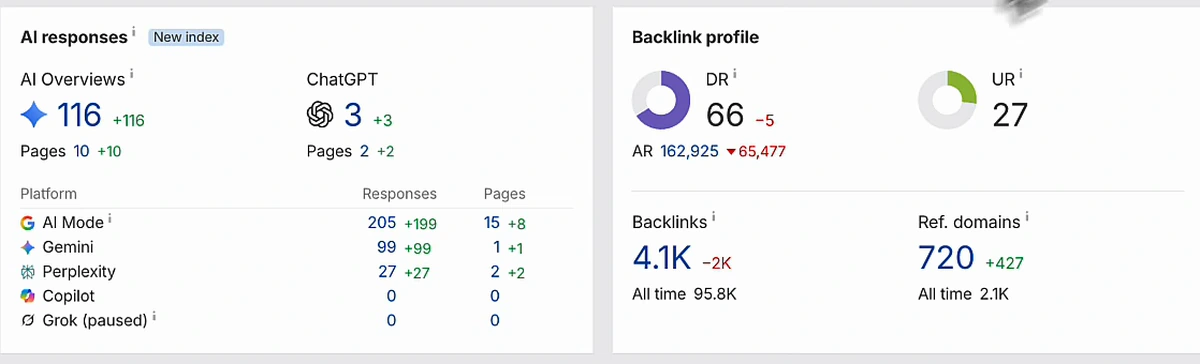Open Gemini pages value 1
The width and height of the screenshot is (1200, 364).
496,247
